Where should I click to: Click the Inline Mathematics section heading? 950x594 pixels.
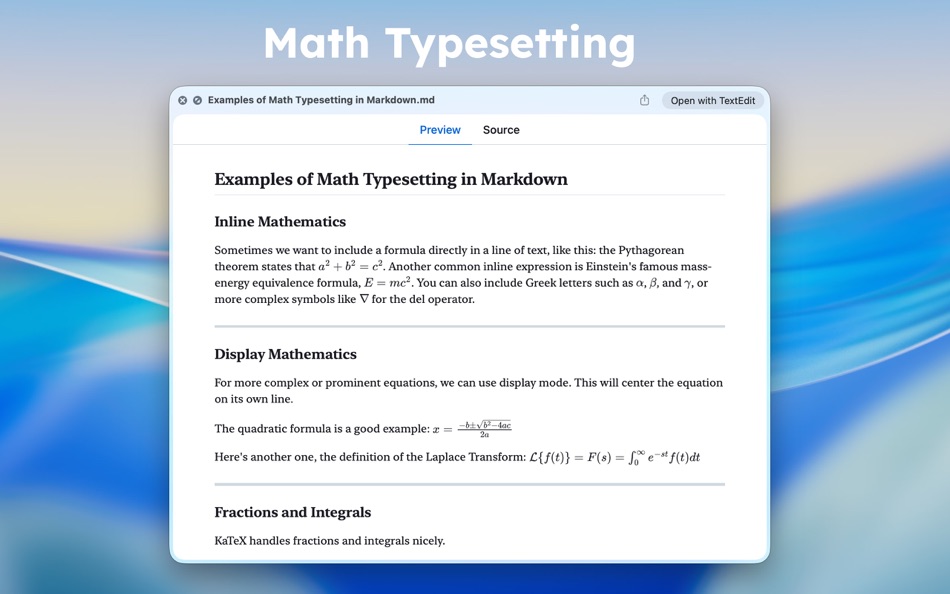(x=281, y=221)
